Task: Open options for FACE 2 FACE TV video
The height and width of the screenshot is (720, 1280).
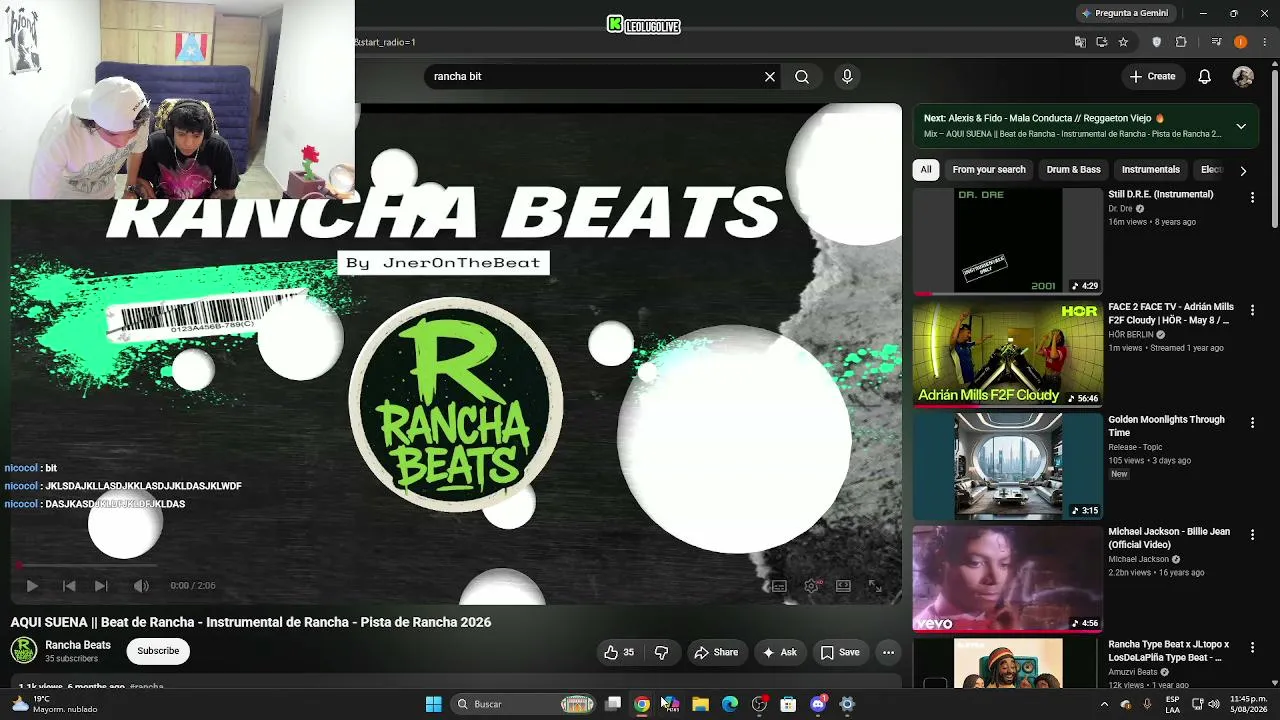Action: (x=1252, y=311)
